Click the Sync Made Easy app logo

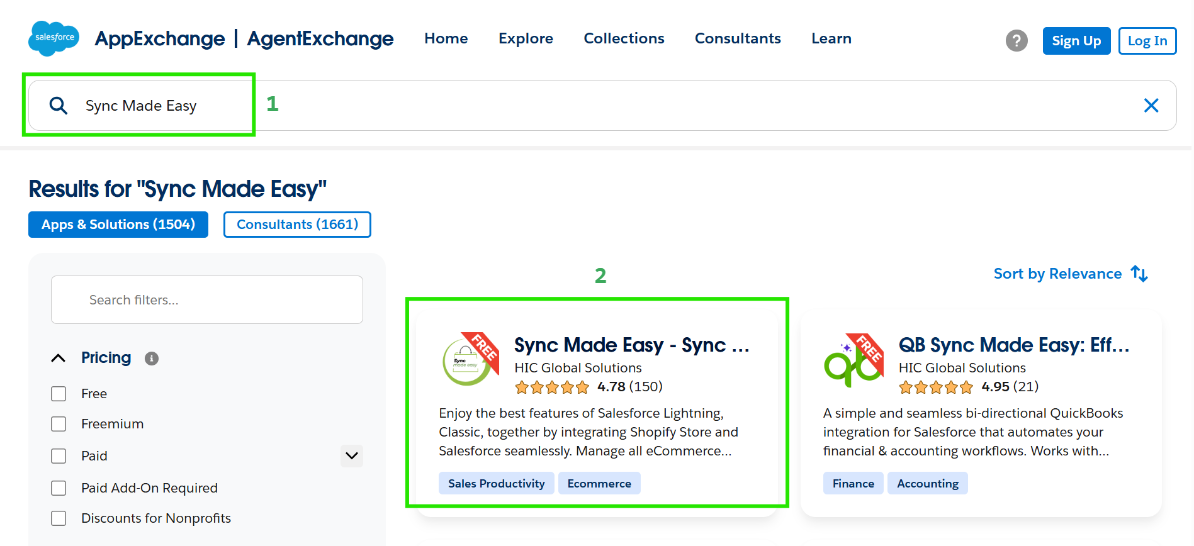point(467,360)
